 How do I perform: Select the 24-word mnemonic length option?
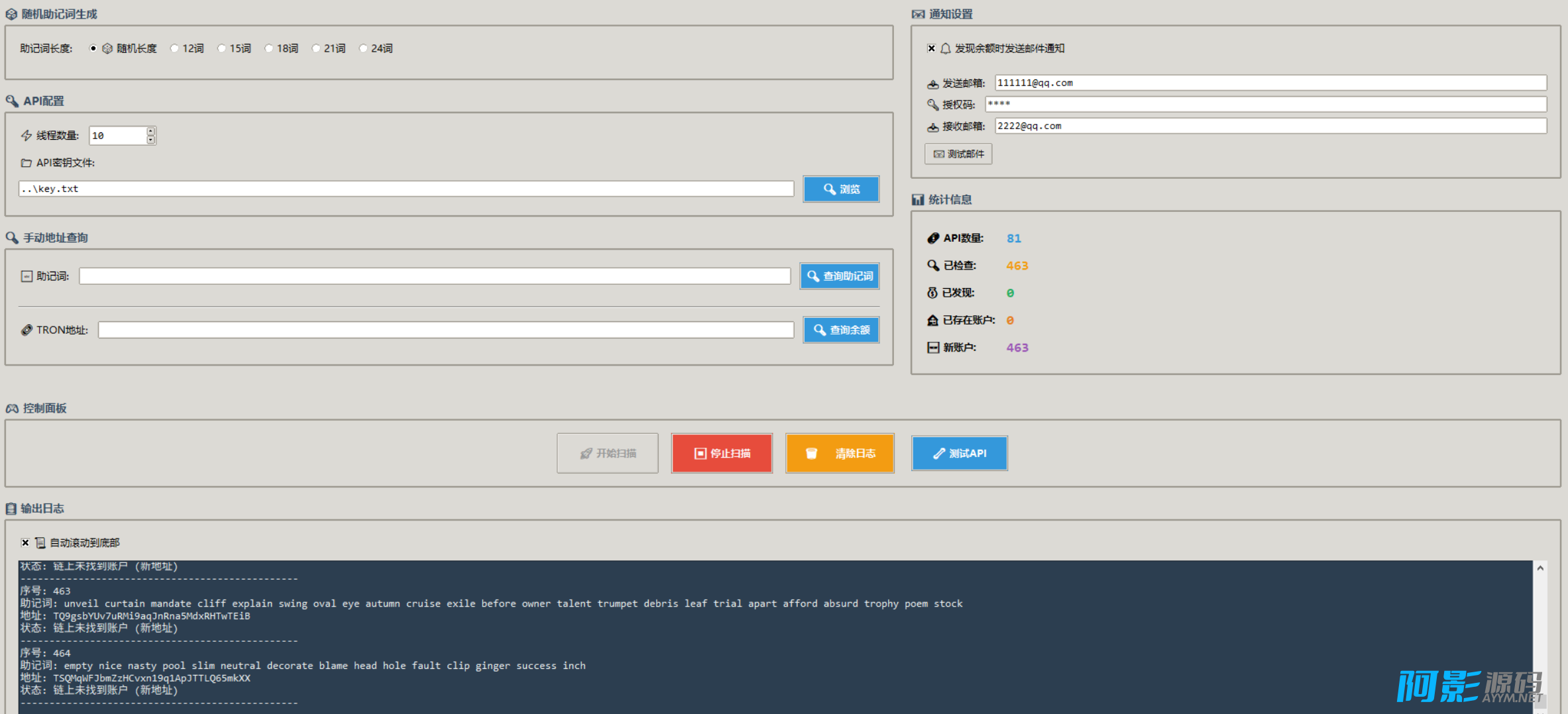point(363,48)
